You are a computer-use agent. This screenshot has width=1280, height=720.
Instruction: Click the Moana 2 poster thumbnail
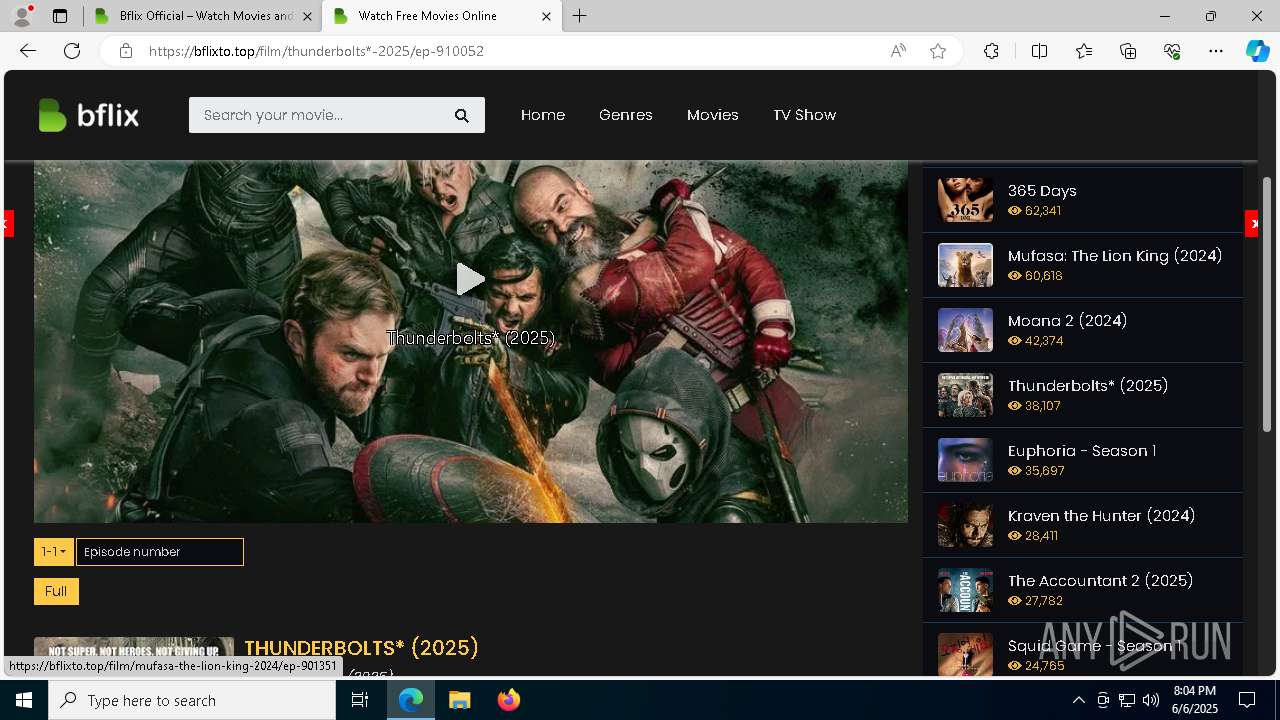pos(965,330)
